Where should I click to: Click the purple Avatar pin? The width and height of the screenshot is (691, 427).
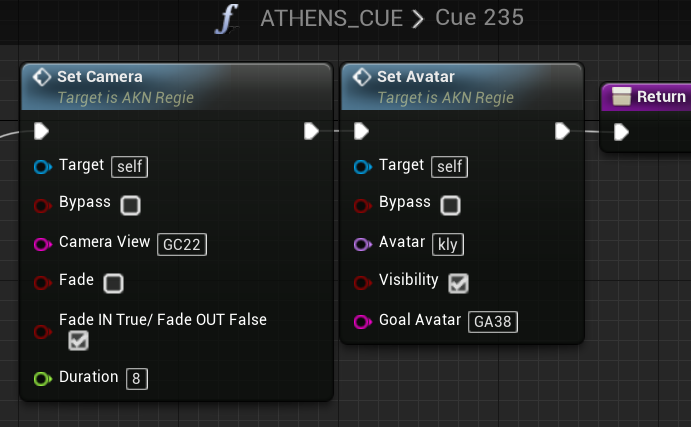pos(363,244)
